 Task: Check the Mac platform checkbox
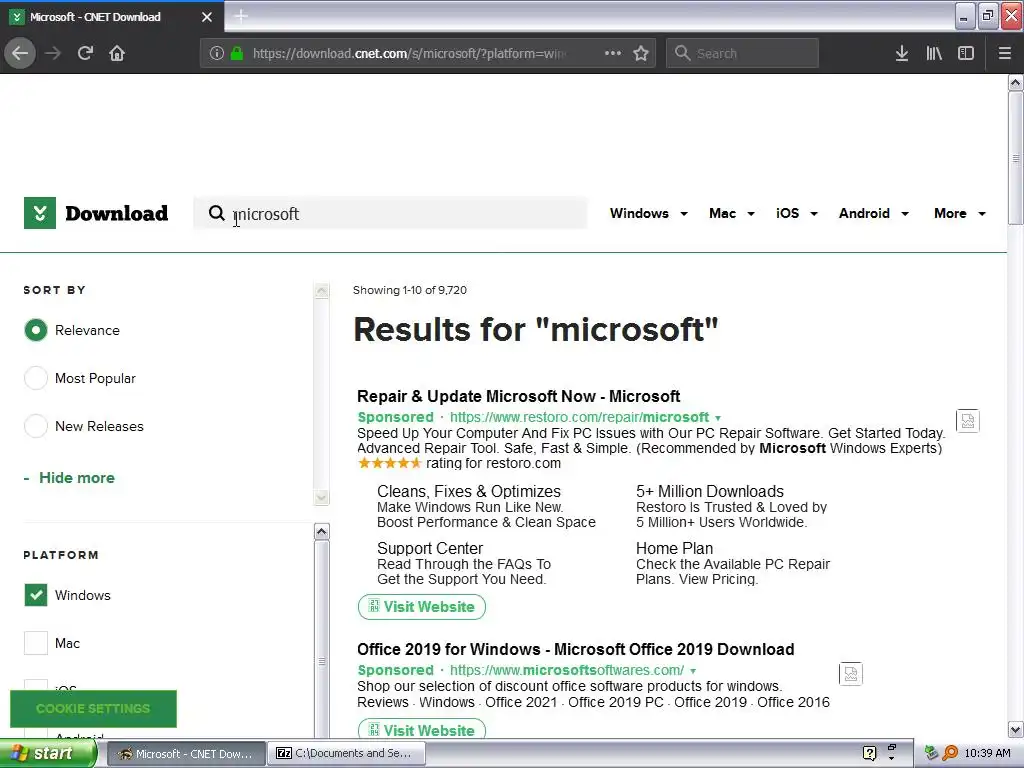[36, 643]
